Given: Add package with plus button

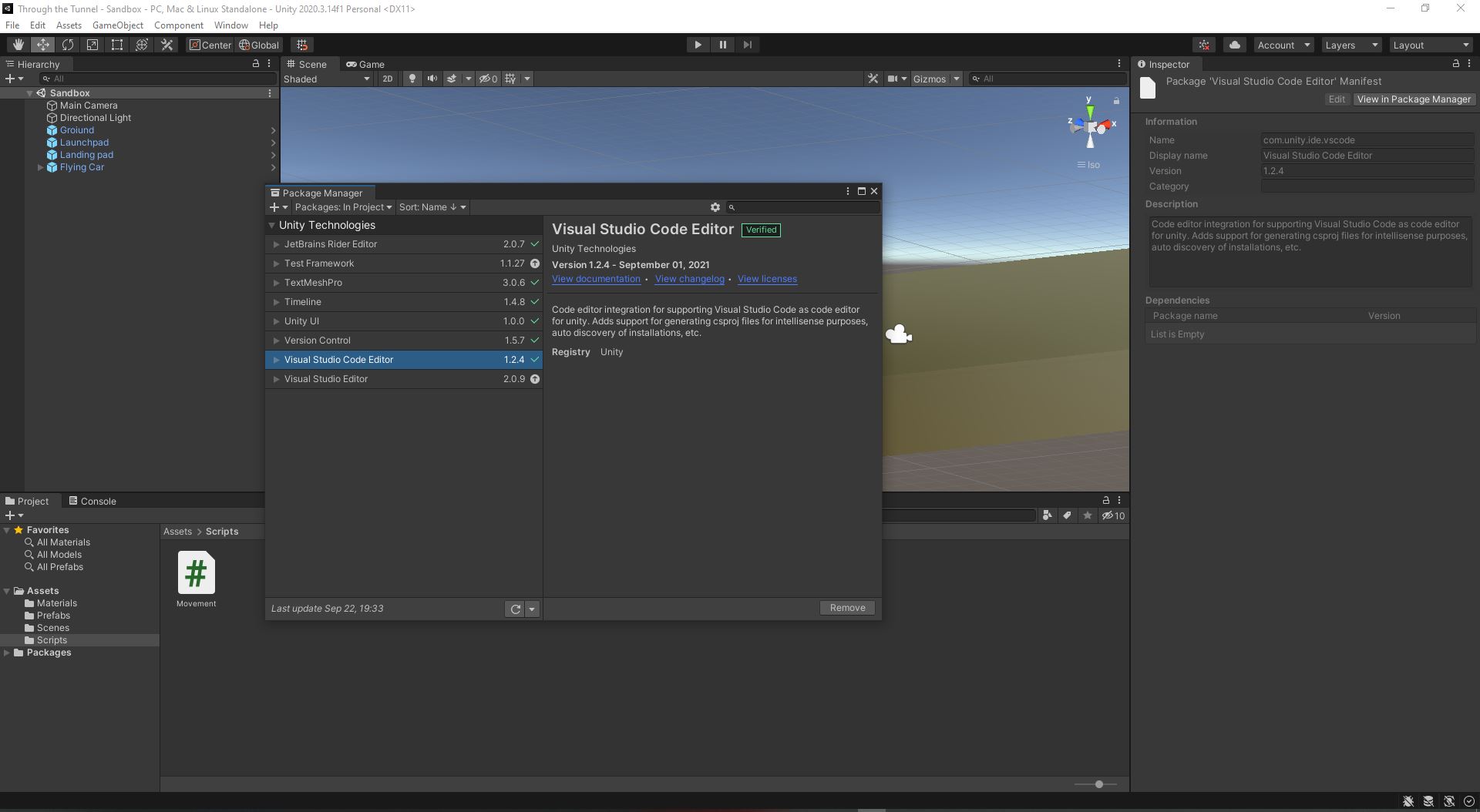Looking at the screenshot, I should pos(278,207).
